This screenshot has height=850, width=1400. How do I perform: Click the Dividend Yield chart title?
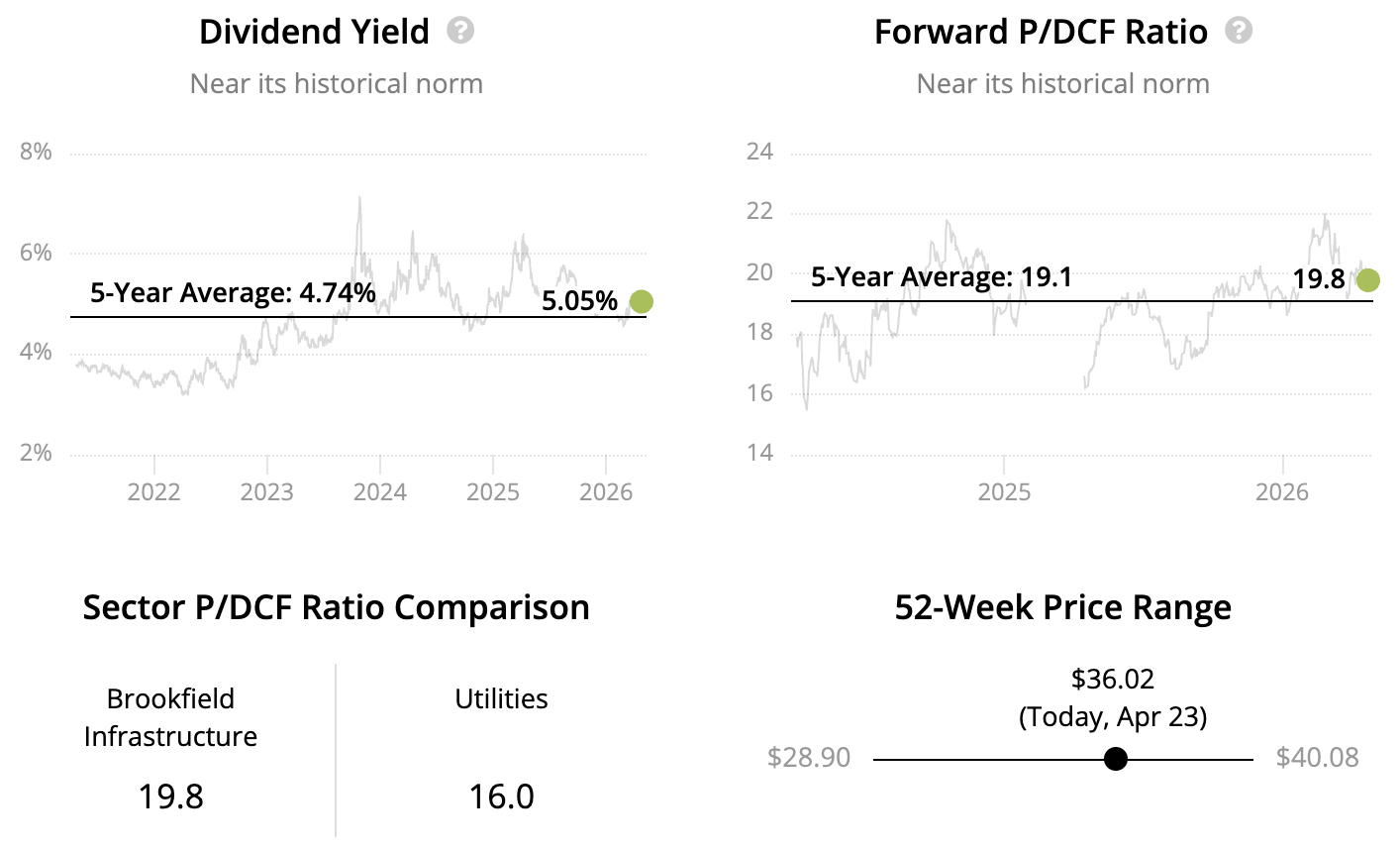coord(314,32)
